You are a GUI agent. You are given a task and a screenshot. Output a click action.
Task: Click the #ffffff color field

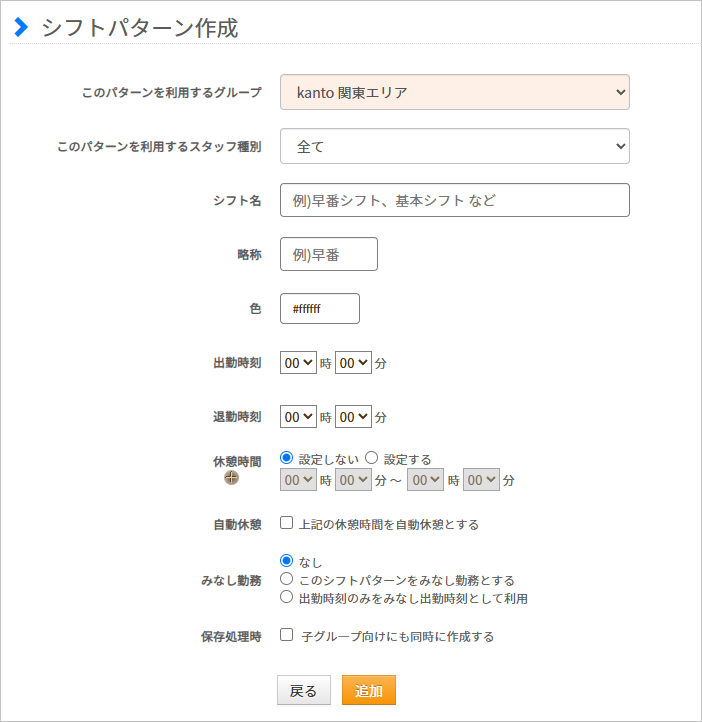(319, 308)
